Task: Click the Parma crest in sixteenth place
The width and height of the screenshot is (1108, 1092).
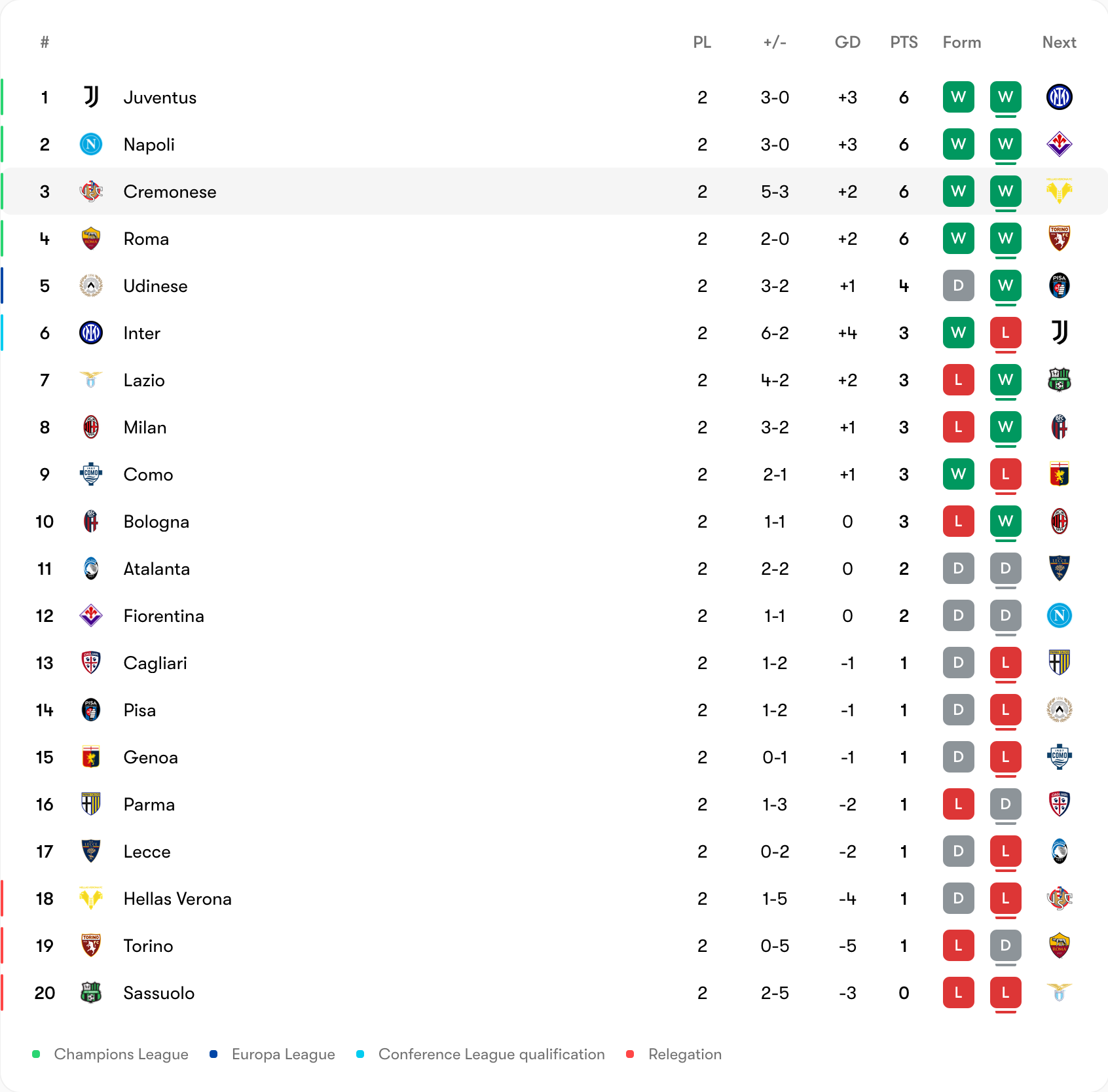Action: click(91, 804)
